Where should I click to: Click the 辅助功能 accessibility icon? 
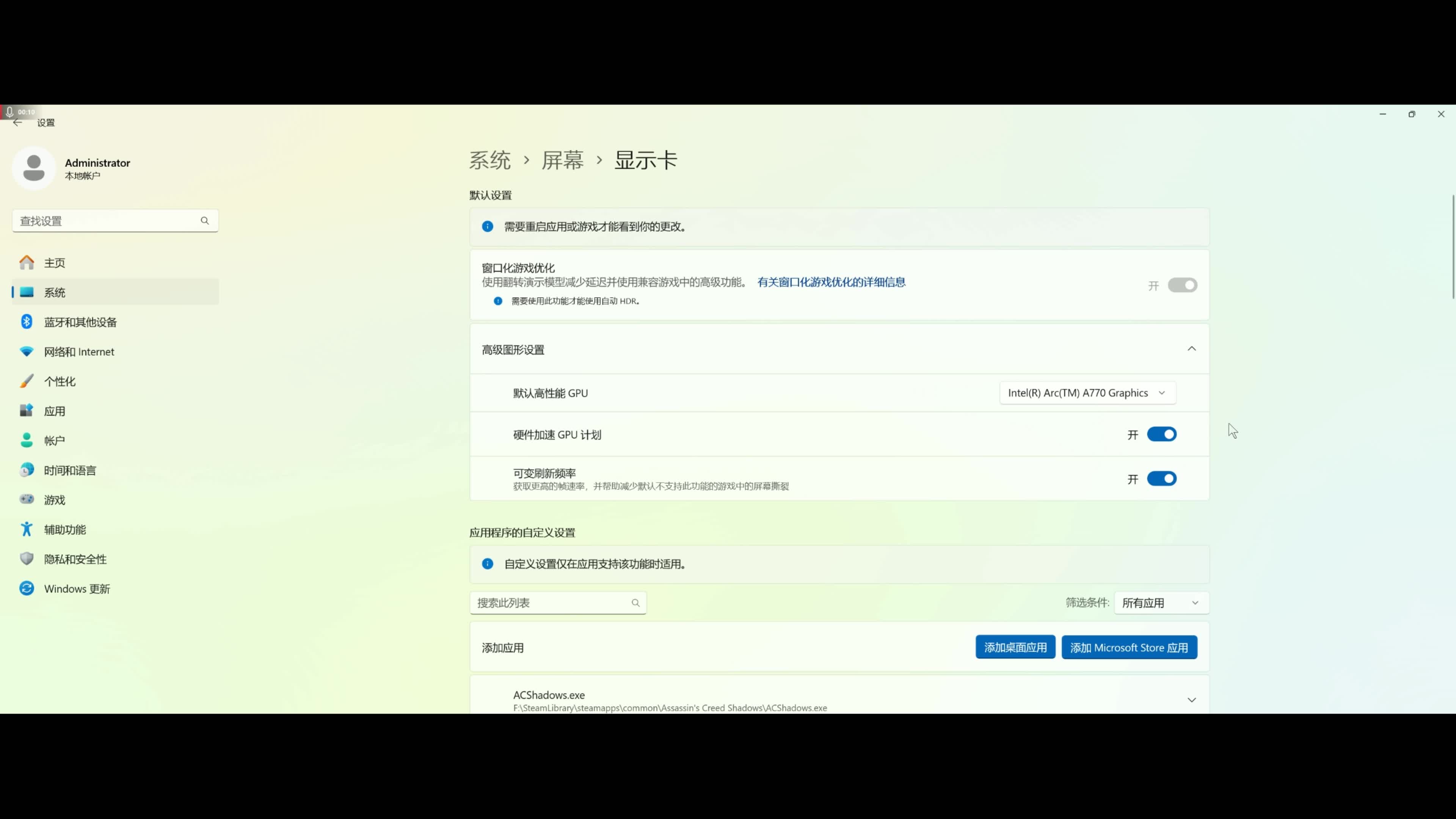pyautogui.click(x=27, y=529)
